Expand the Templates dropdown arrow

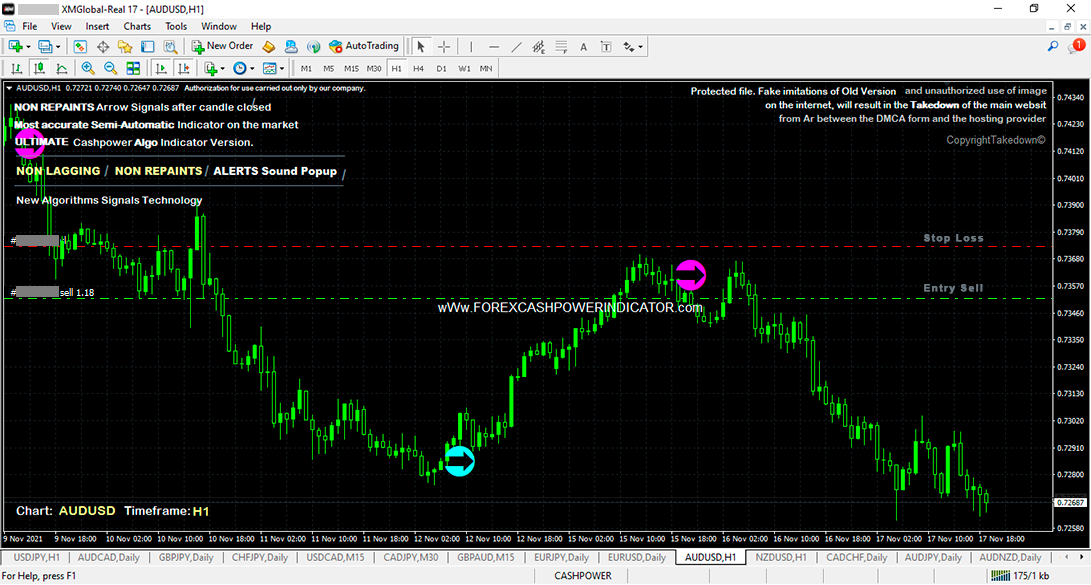point(281,68)
